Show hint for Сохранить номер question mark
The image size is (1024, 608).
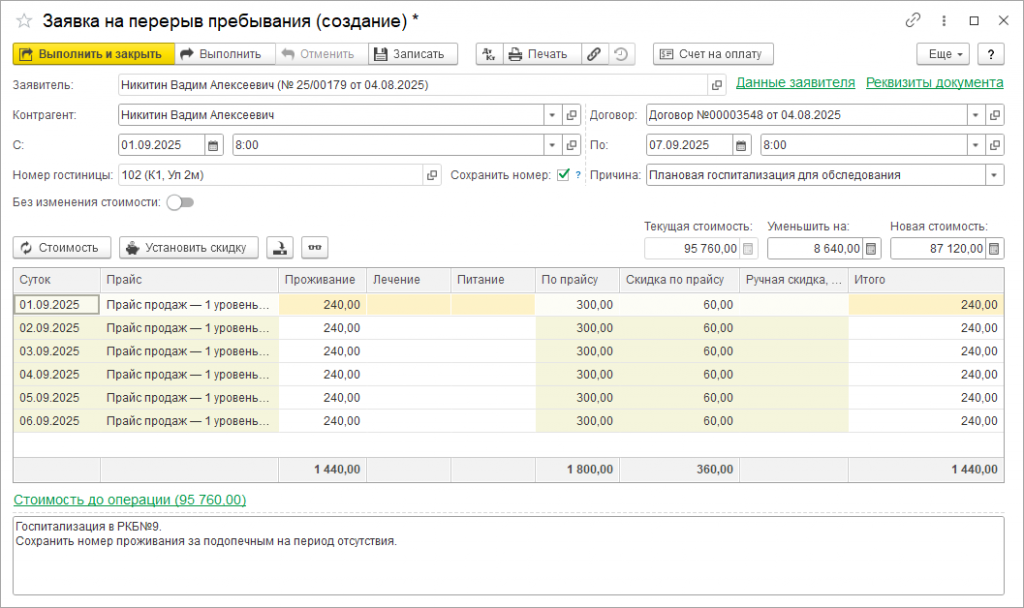578,175
